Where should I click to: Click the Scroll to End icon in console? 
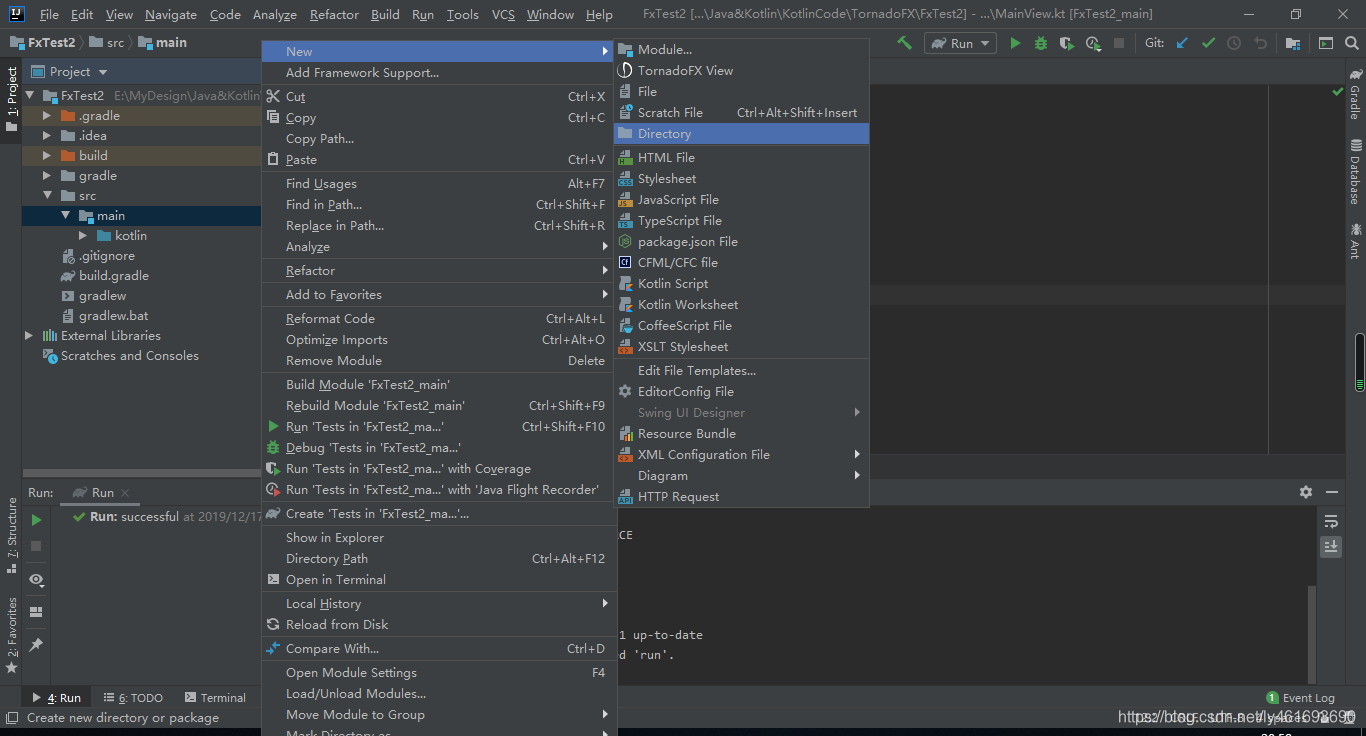point(1330,547)
